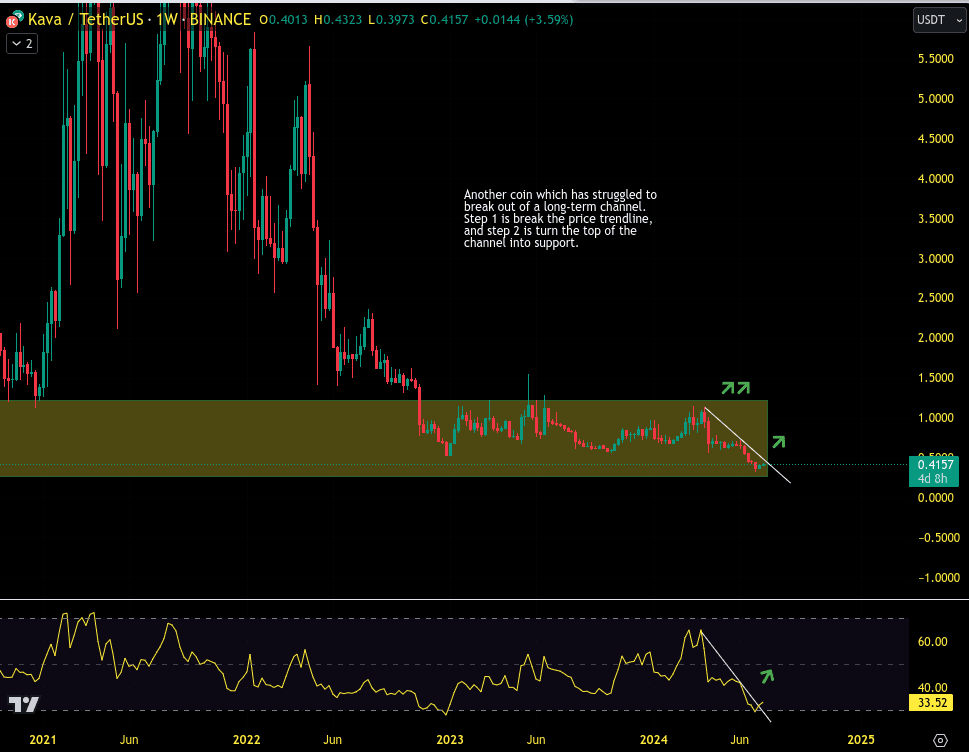This screenshot has height=752, width=969.
Task: Click the 1.0000 price scale label
Action: click(x=936, y=418)
